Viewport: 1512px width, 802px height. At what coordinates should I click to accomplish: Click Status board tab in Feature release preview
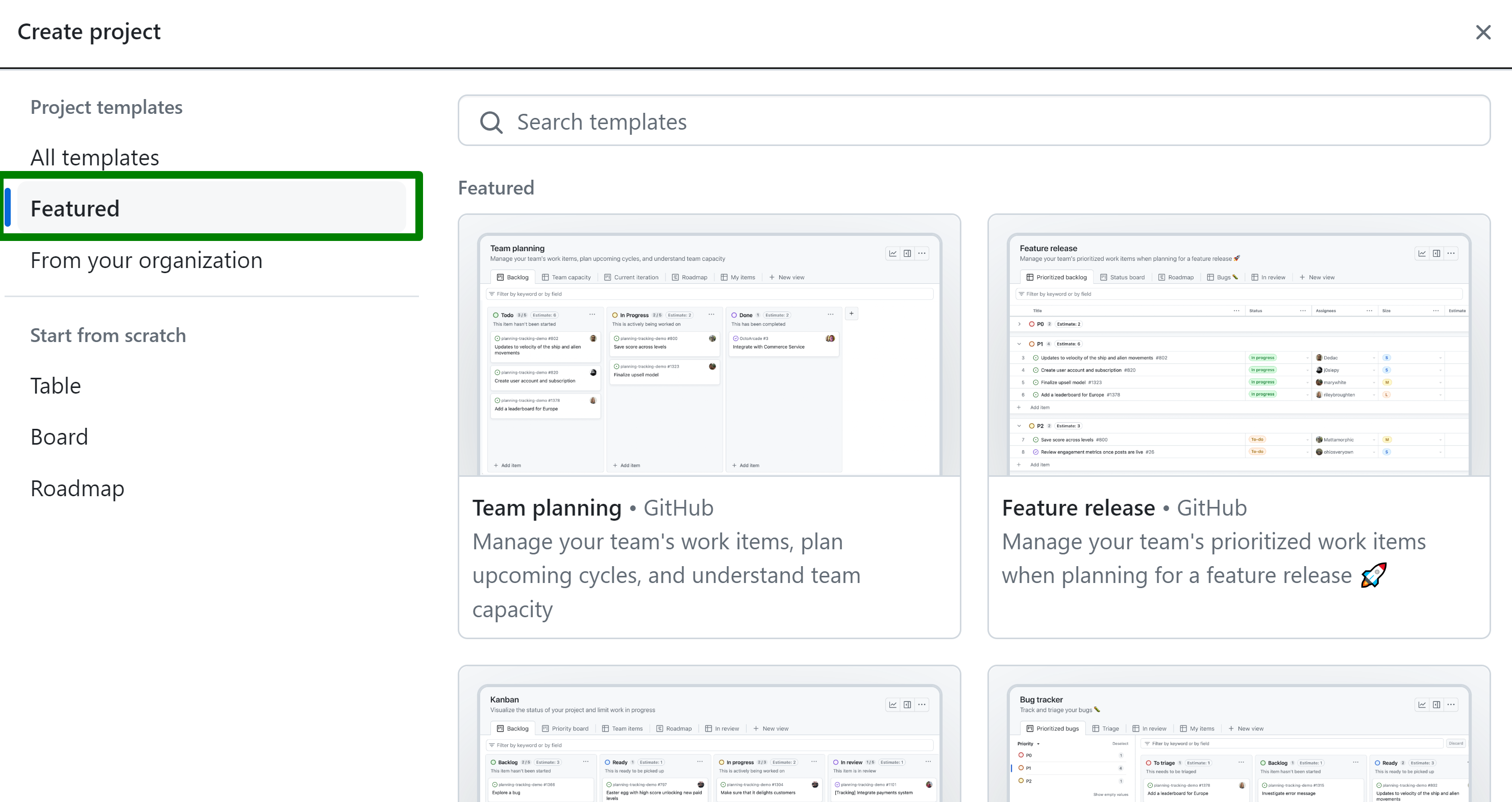[x=1122, y=277]
